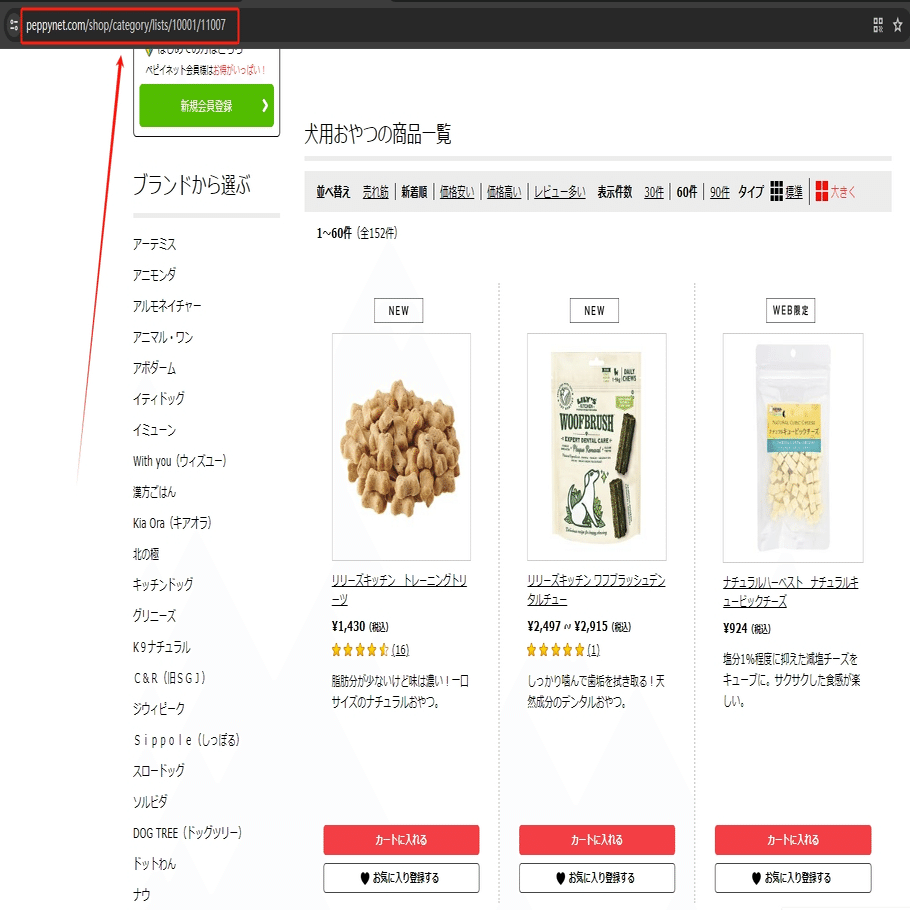Open brand ソルビダ
Viewport: 910px width, 910px height.
point(150,802)
